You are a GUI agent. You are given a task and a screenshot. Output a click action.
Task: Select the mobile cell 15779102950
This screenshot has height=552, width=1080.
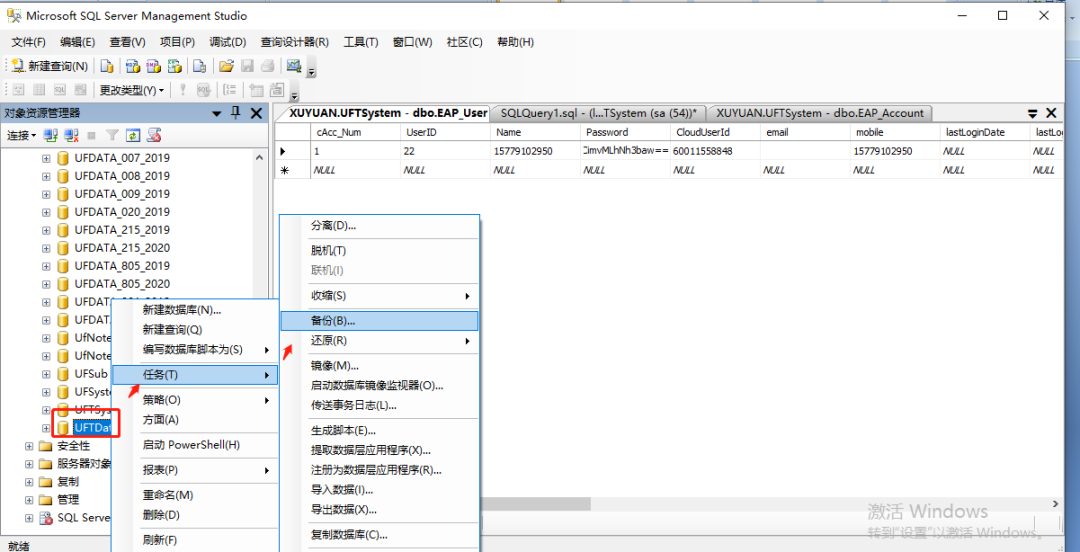click(x=894, y=151)
